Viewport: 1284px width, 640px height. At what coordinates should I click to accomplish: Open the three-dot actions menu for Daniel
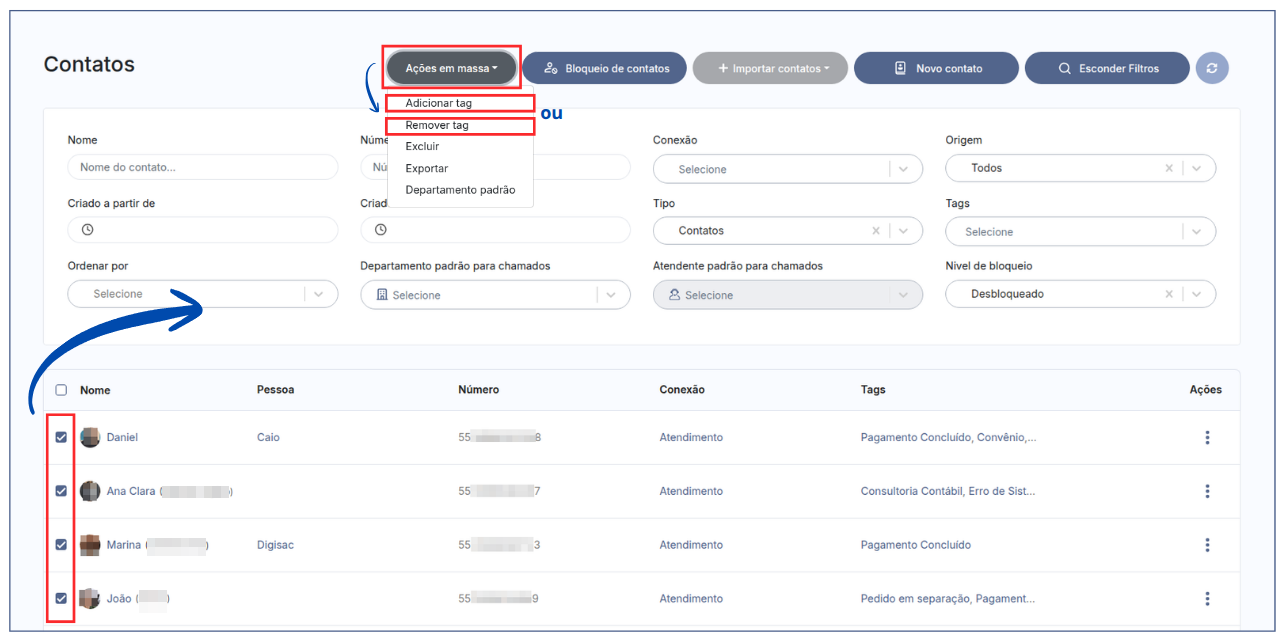tap(1207, 437)
